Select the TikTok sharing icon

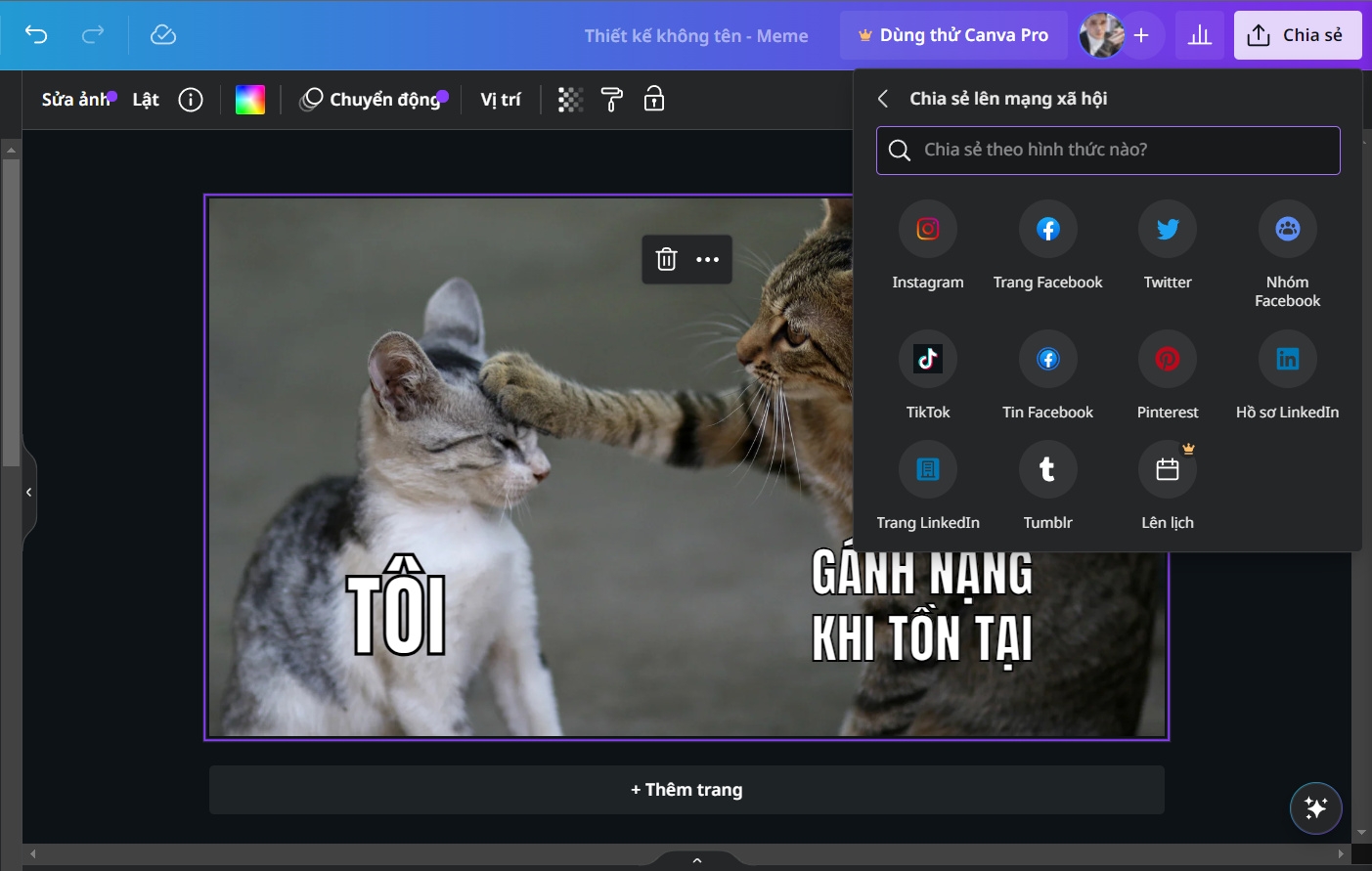[x=927, y=358]
